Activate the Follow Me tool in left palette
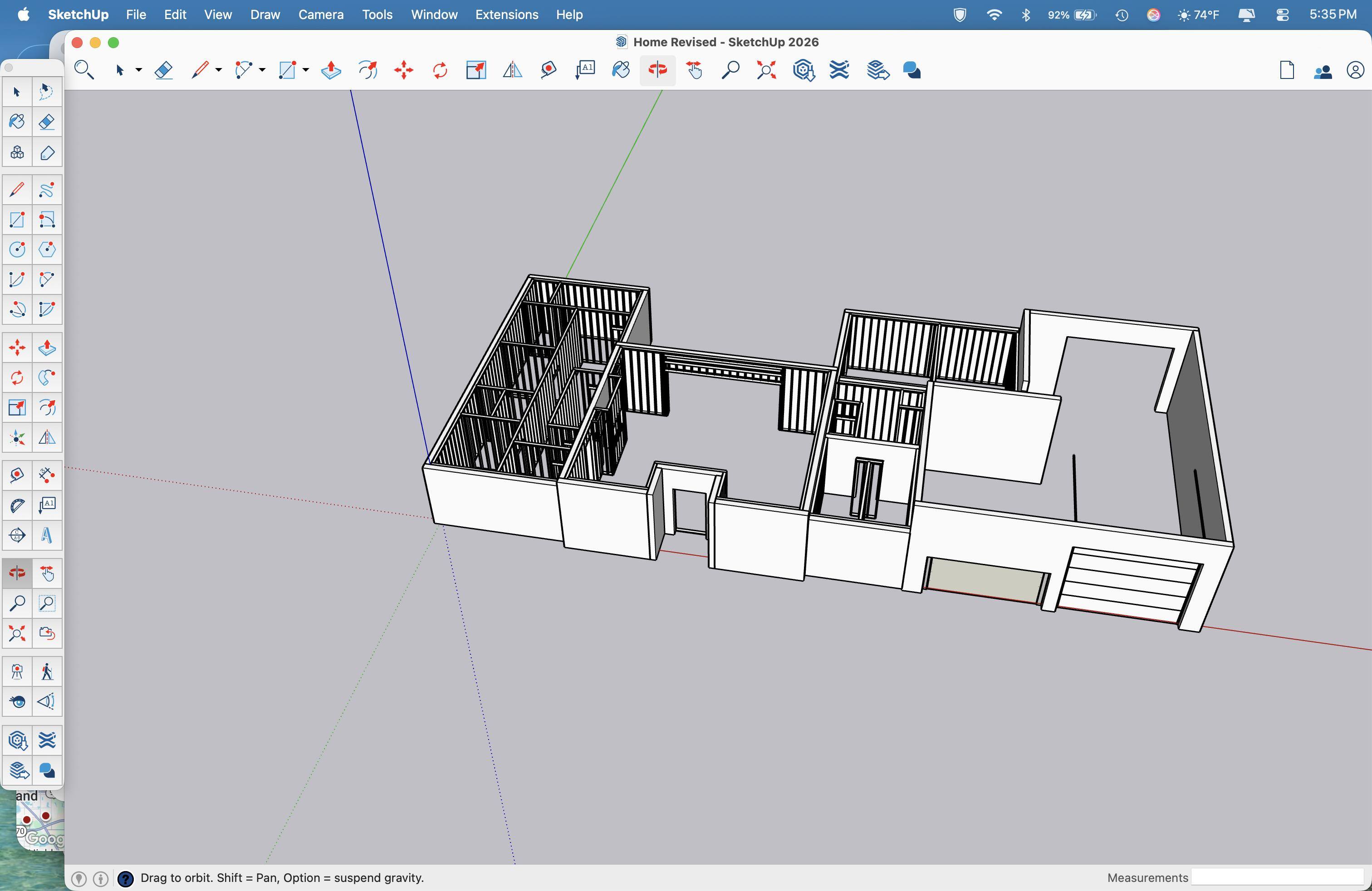This screenshot has width=1372, height=891. [x=47, y=378]
